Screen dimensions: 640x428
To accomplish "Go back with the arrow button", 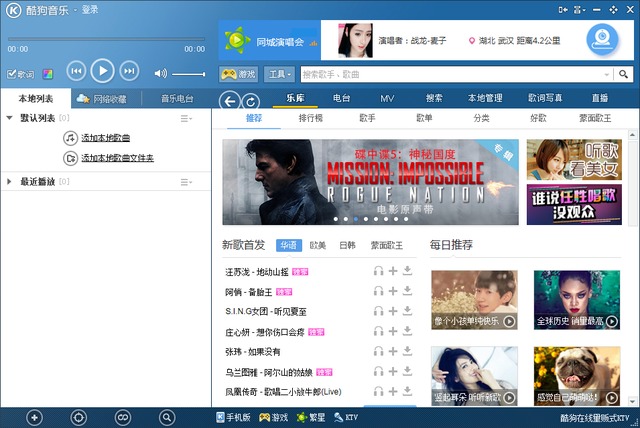I will point(229,101).
